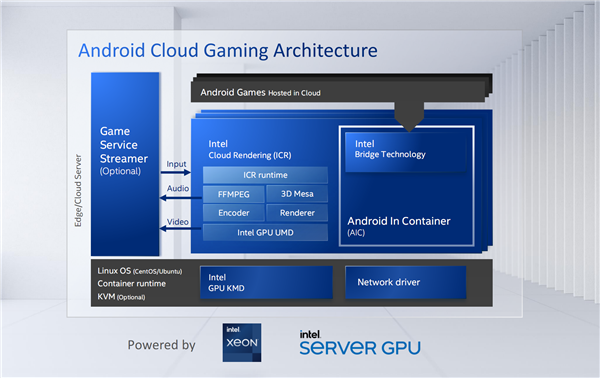The width and height of the screenshot is (600, 378).
Task: Click the Network driver box
Action: coord(406,282)
